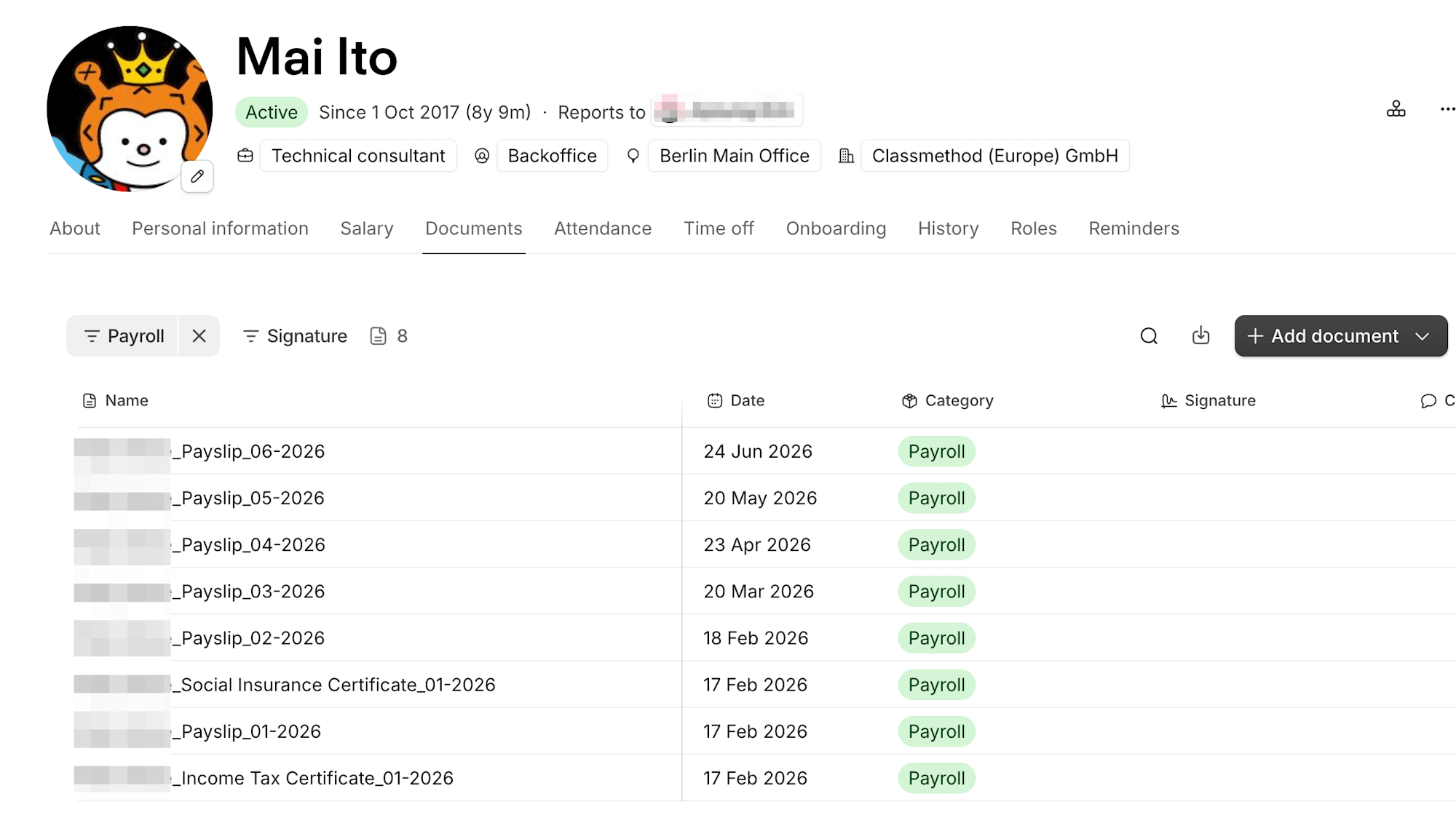
Task: Click the Add document button
Action: pos(1323,335)
